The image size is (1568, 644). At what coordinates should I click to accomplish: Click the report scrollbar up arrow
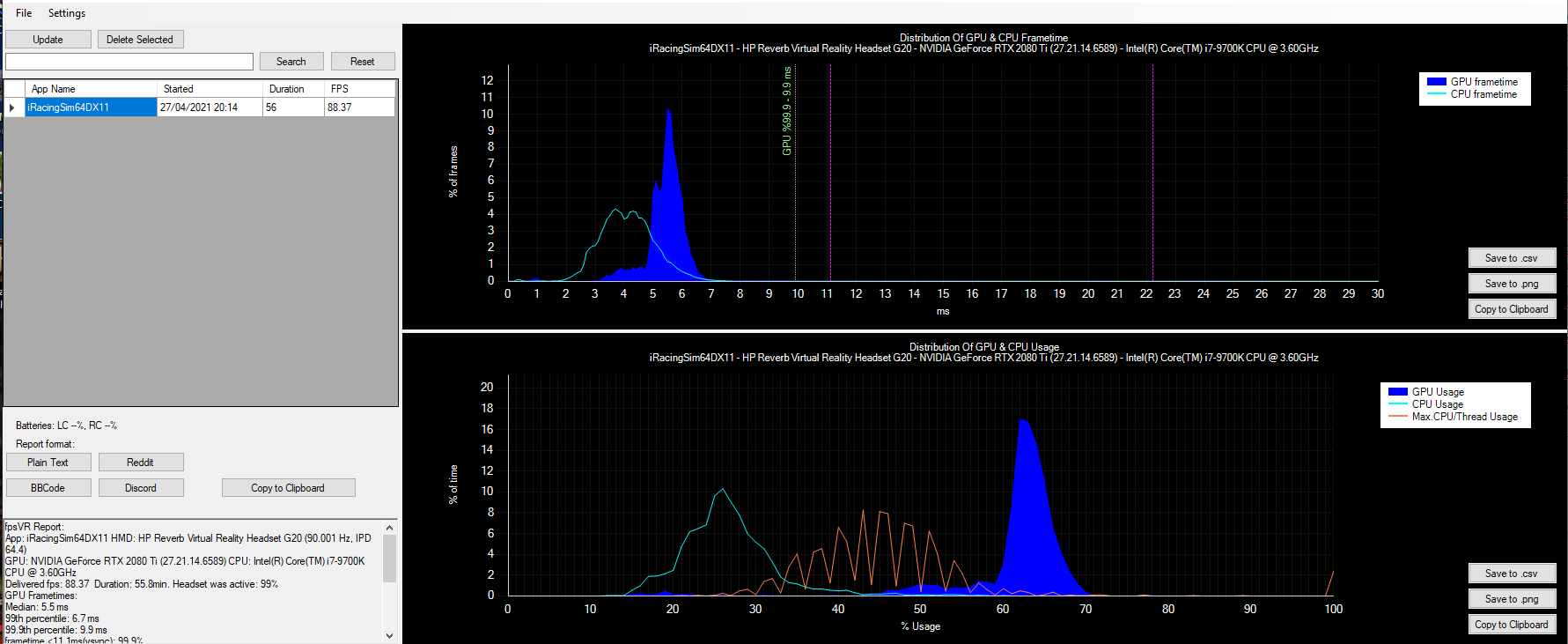(390, 528)
